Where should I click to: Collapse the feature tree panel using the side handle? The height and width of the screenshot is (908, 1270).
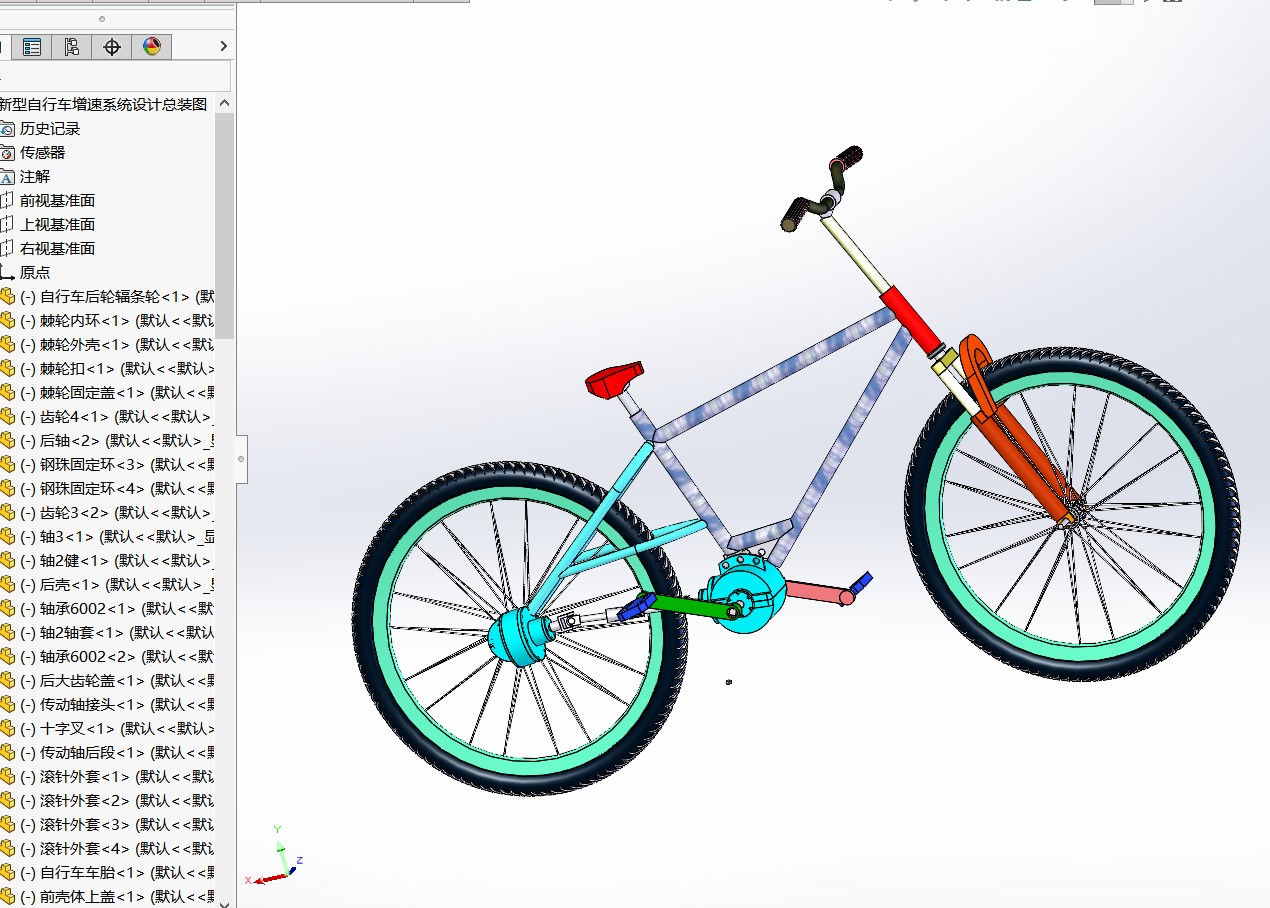[241, 460]
